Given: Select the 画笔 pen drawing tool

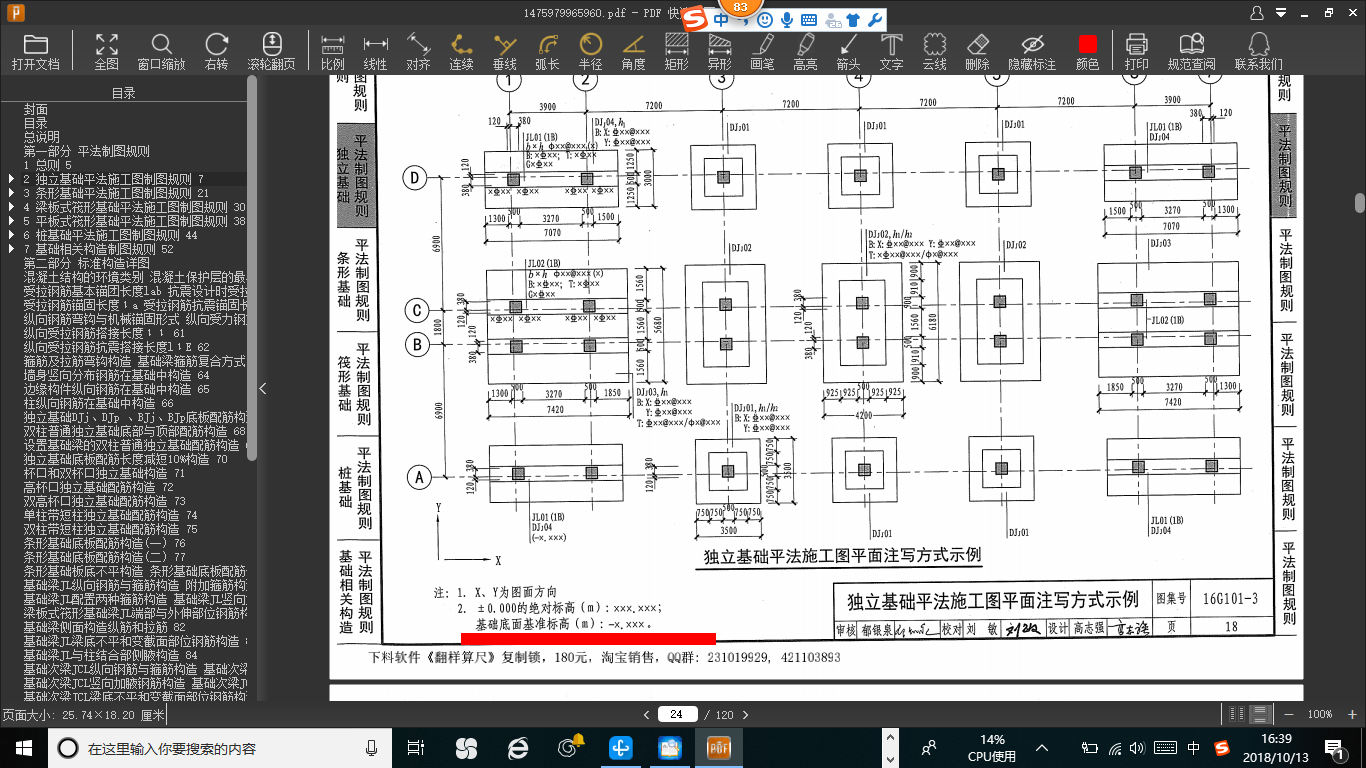Looking at the screenshot, I should click(x=763, y=52).
